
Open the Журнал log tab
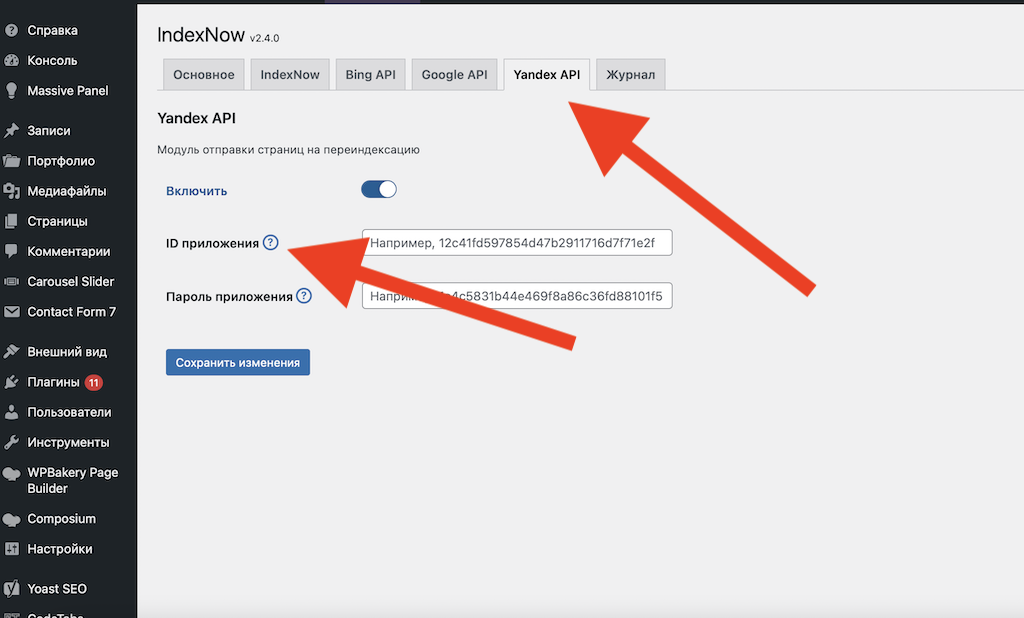point(630,74)
